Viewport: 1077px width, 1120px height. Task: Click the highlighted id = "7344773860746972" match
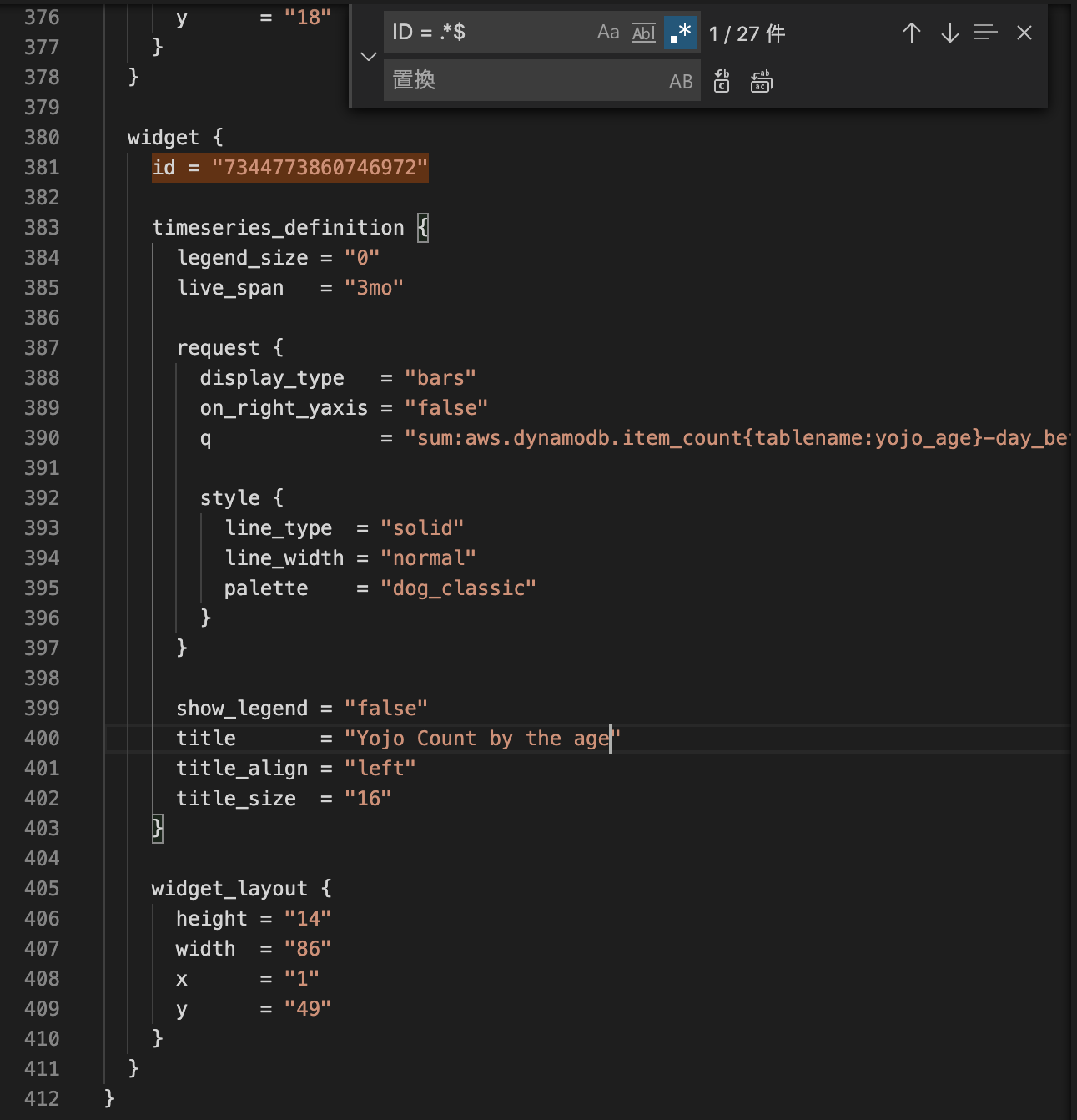tap(289, 168)
